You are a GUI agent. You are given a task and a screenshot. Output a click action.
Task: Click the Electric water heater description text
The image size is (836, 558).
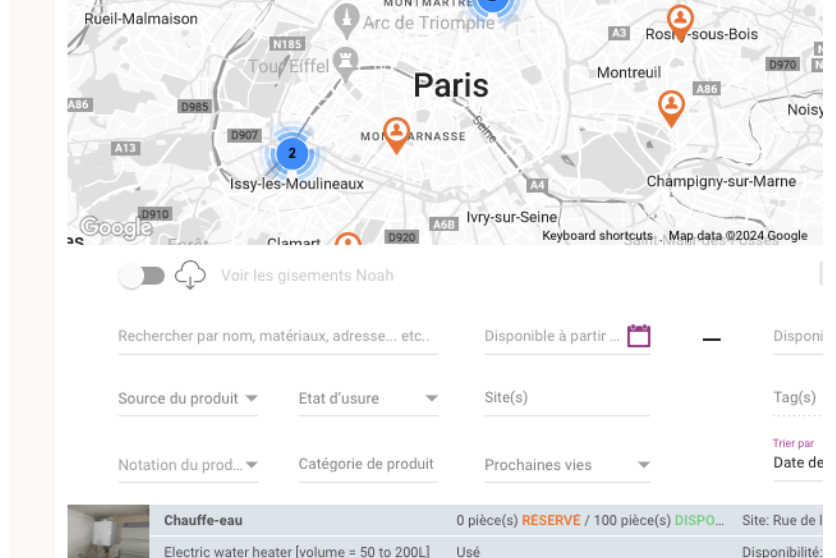(296, 552)
